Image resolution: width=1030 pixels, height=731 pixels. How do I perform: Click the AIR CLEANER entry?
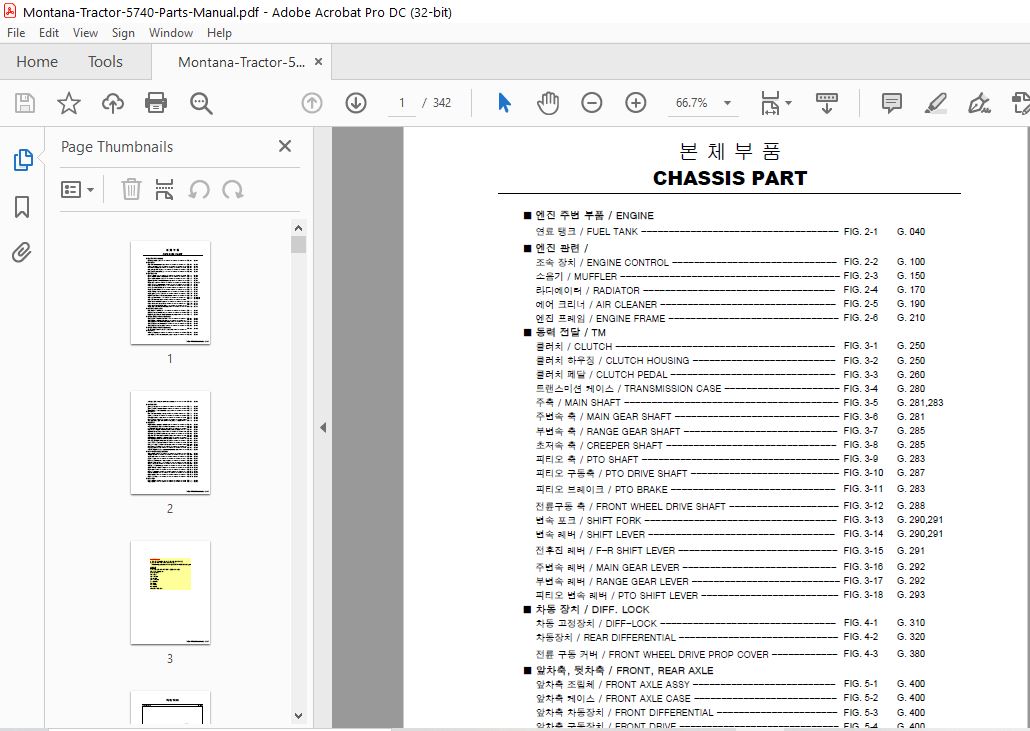click(x=730, y=304)
